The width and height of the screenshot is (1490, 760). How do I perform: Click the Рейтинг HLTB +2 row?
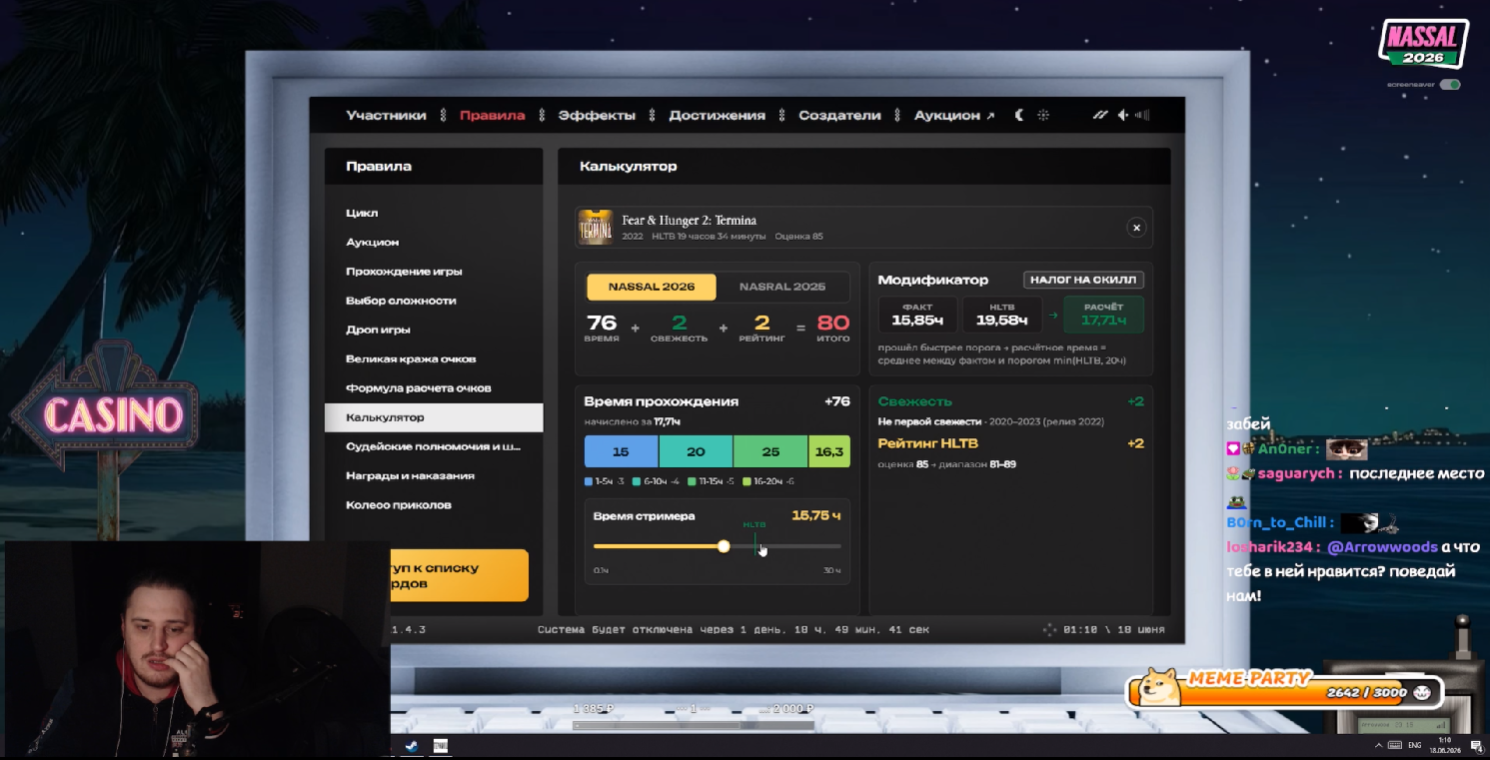(x=1011, y=443)
